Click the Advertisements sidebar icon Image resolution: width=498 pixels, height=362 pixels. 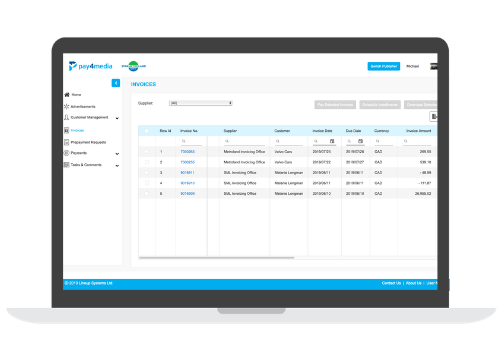click(x=66, y=106)
